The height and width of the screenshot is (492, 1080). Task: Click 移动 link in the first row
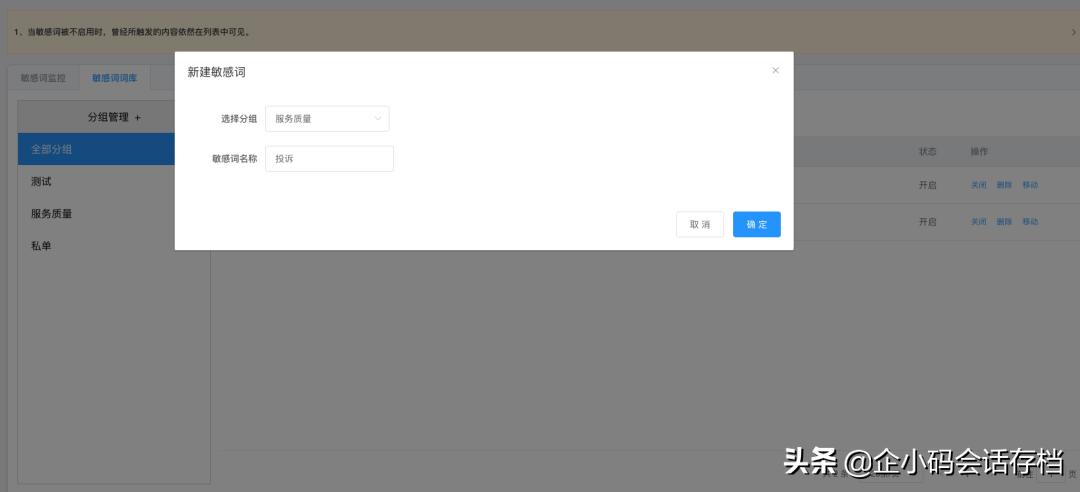pyautogui.click(x=1030, y=185)
